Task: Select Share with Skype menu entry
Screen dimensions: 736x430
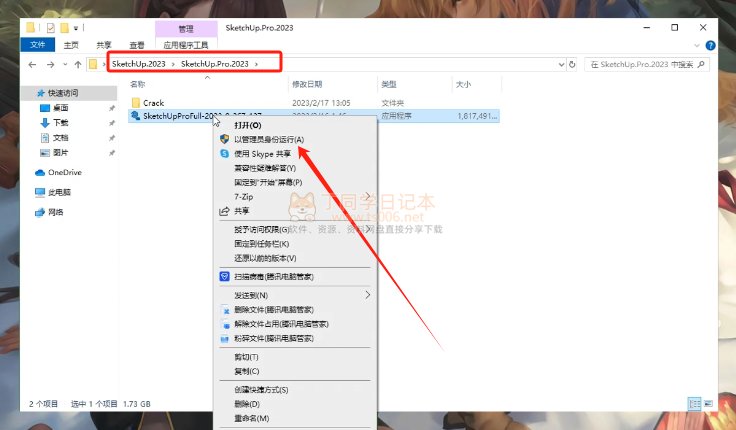Action: tap(262, 154)
